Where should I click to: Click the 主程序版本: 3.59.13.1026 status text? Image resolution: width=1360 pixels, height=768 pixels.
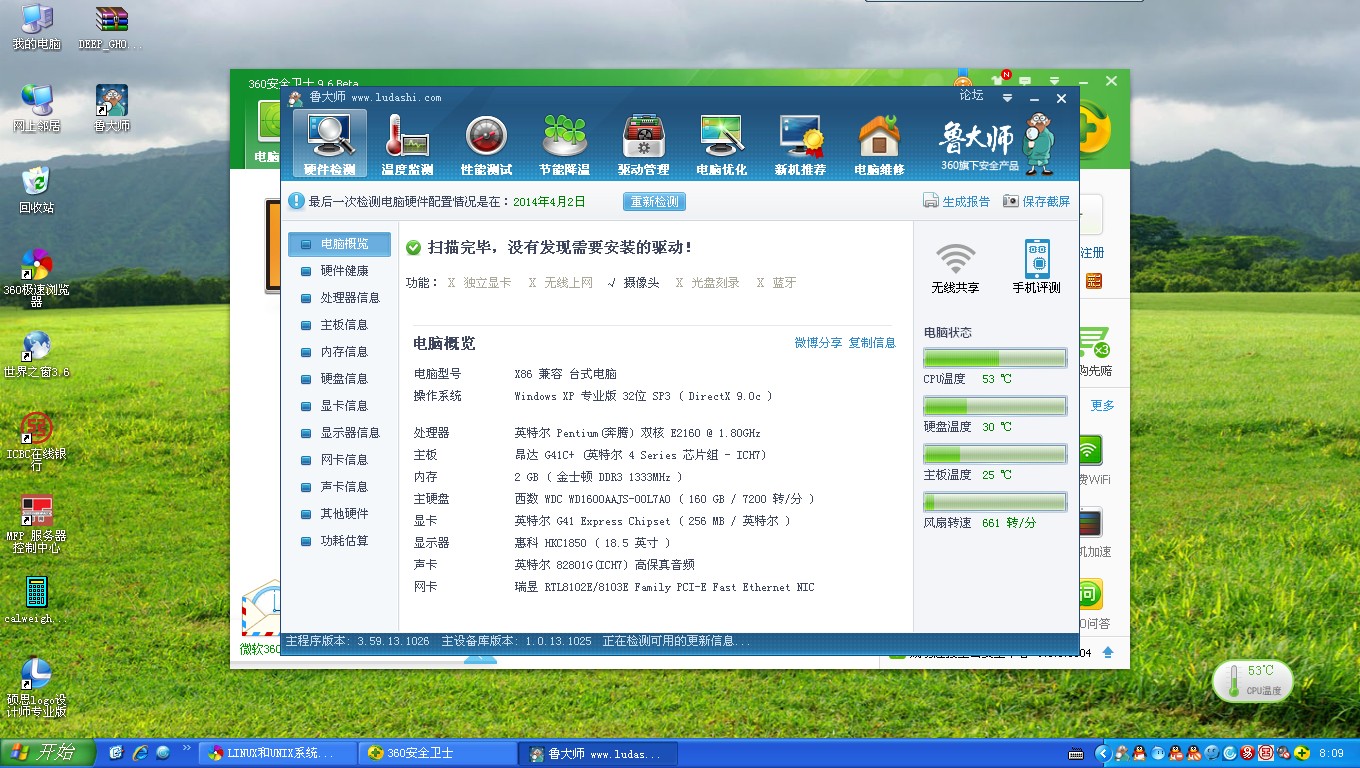pyautogui.click(x=357, y=641)
